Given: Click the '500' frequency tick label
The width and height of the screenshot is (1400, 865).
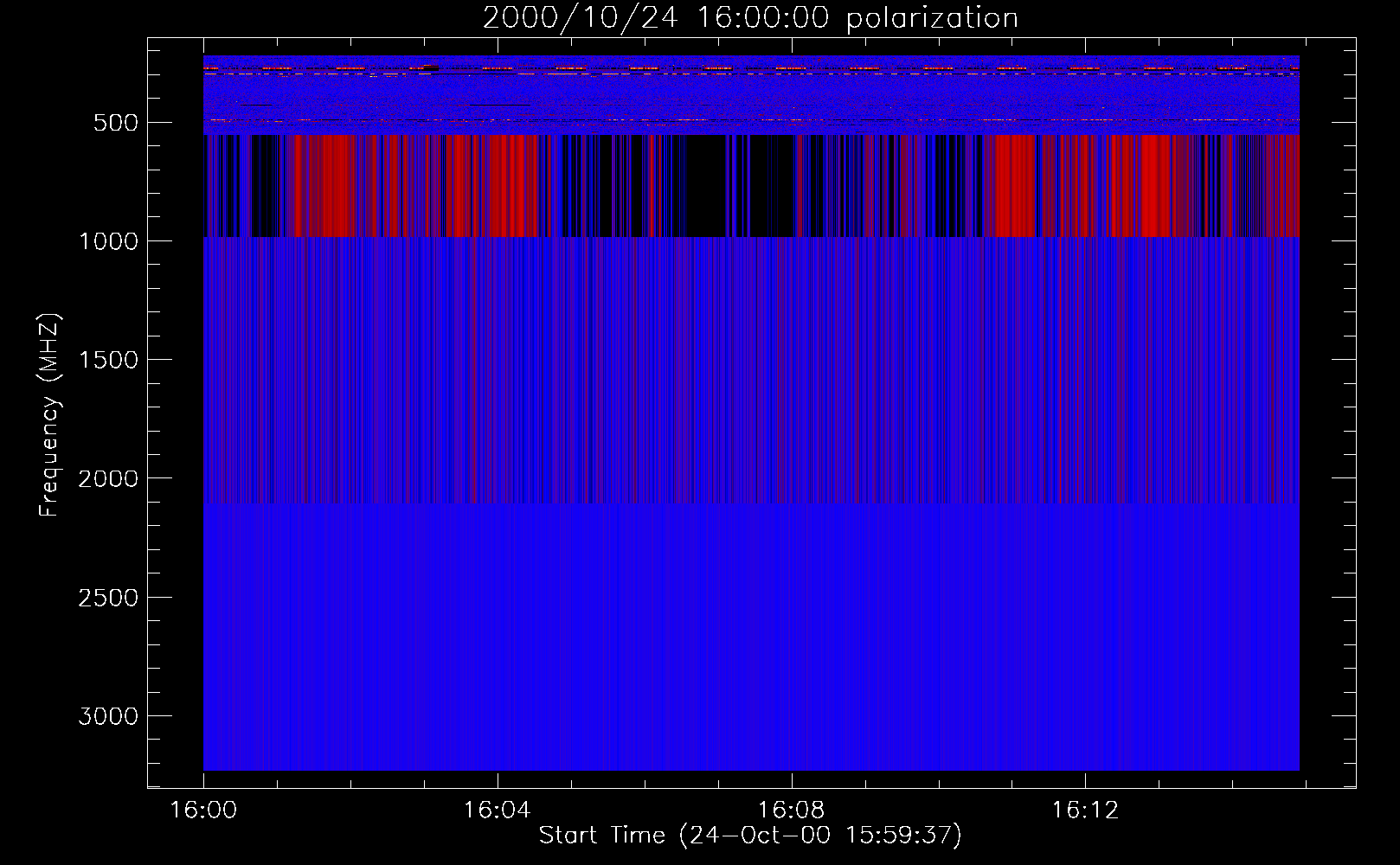Looking at the screenshot, I should 116,123.
